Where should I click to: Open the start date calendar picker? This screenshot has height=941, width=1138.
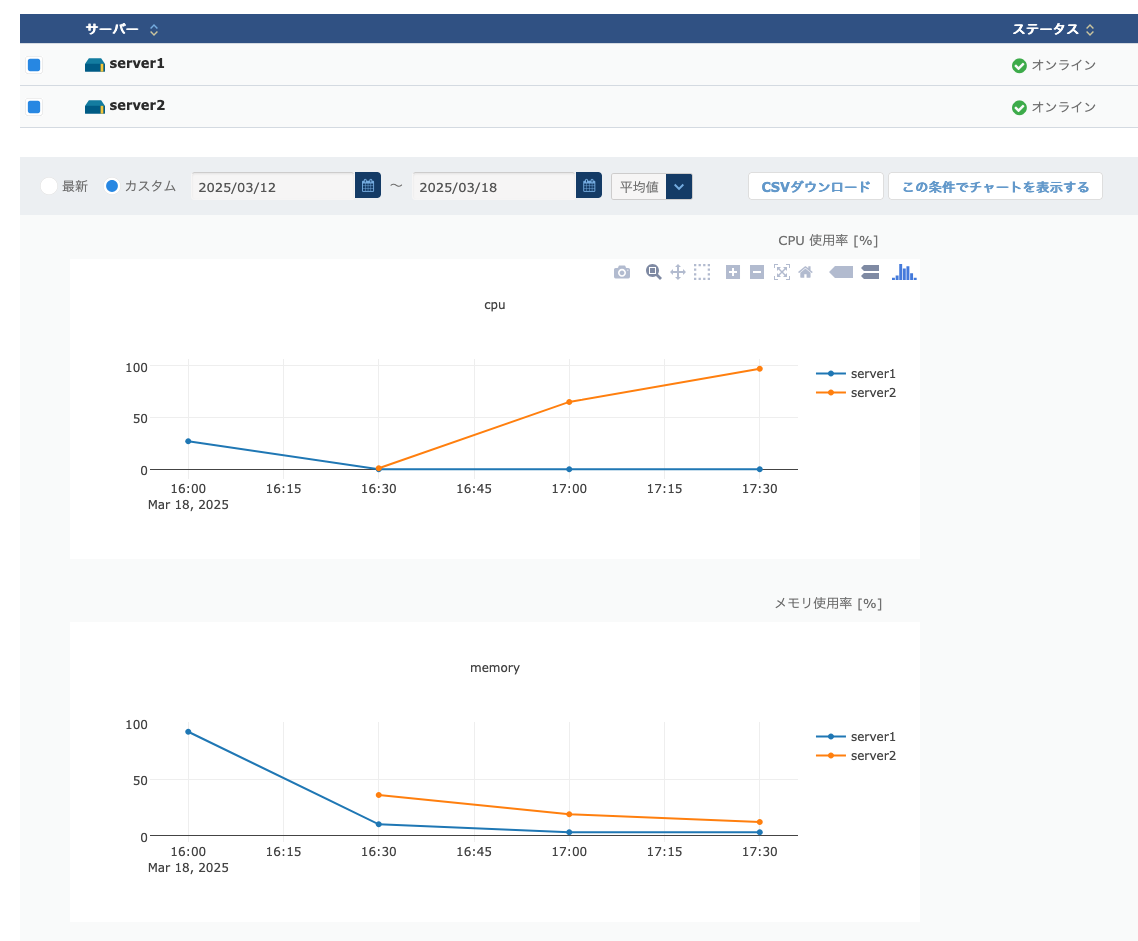[368, 186]
